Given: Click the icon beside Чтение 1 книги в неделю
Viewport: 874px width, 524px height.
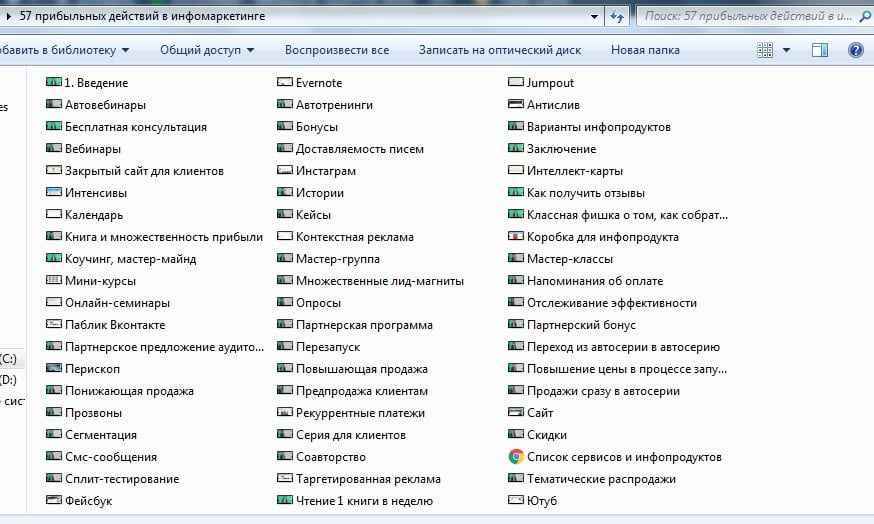Looking at the screenshot, I should pos(285,501).
